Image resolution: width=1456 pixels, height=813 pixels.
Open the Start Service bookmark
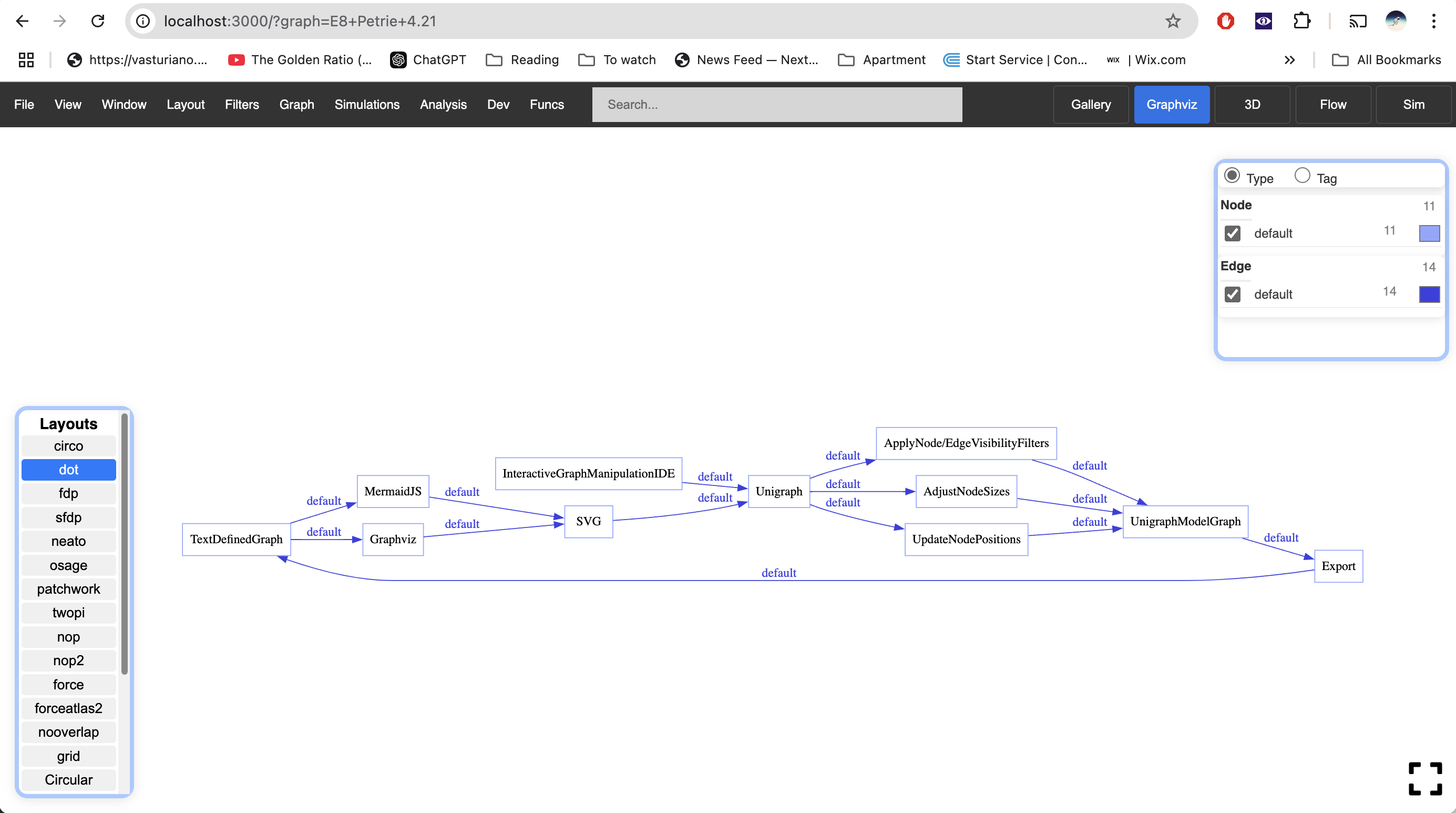coord(1015,60)
